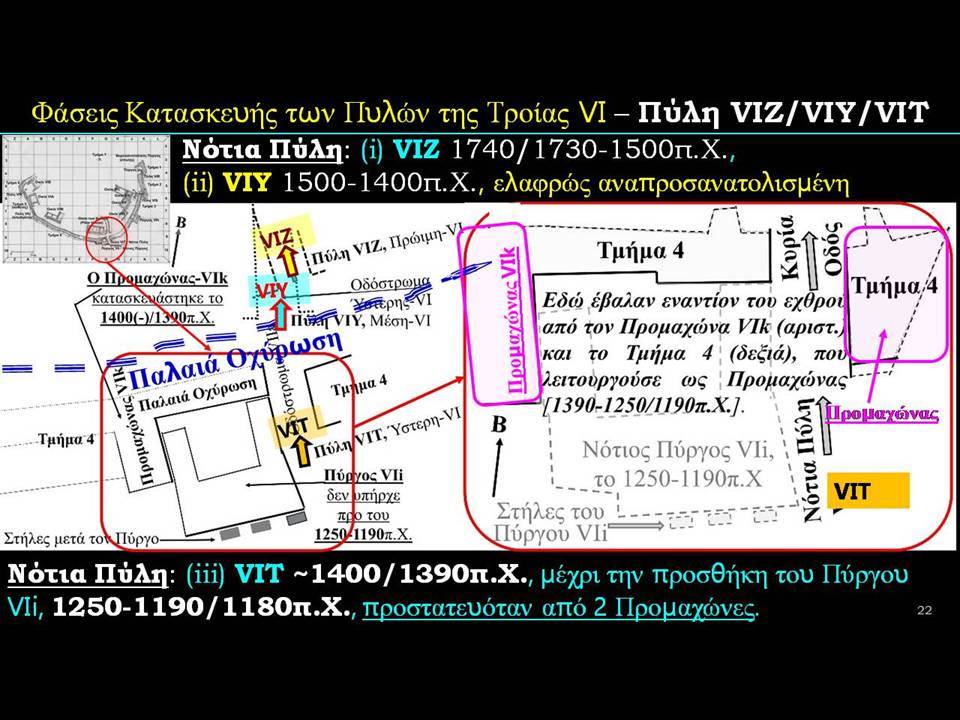Click the magenta Προμαχώνας VIk vertical box

(499, 315)
